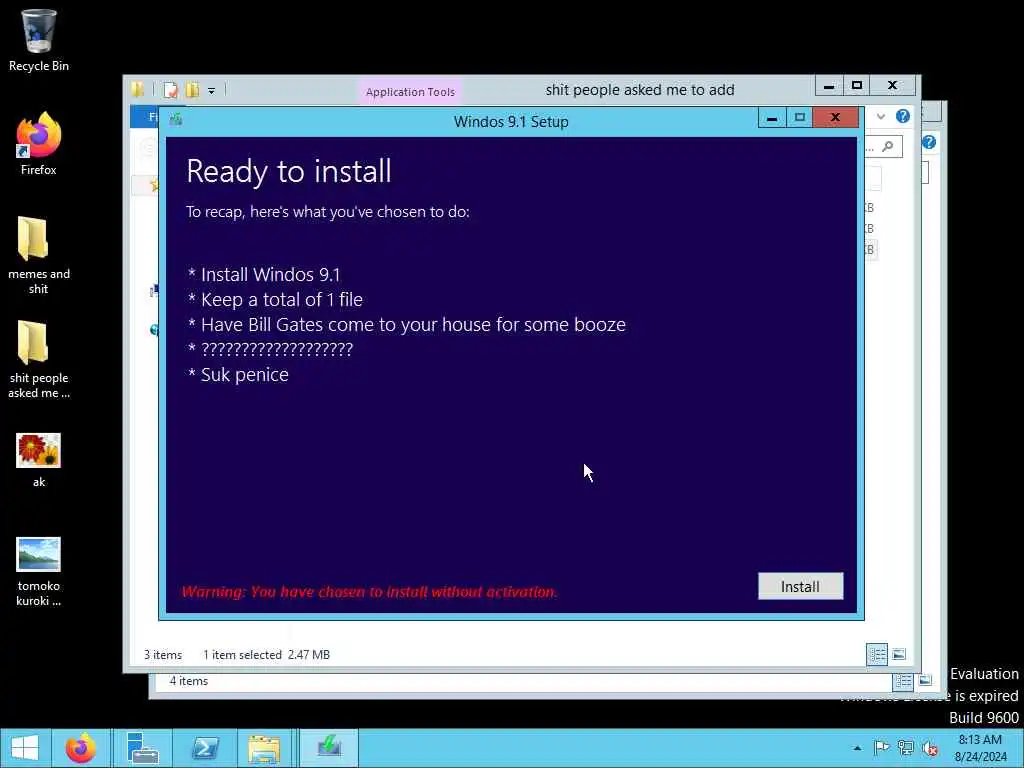Click the folder icon in Explorer title bar

click(138, 89)
